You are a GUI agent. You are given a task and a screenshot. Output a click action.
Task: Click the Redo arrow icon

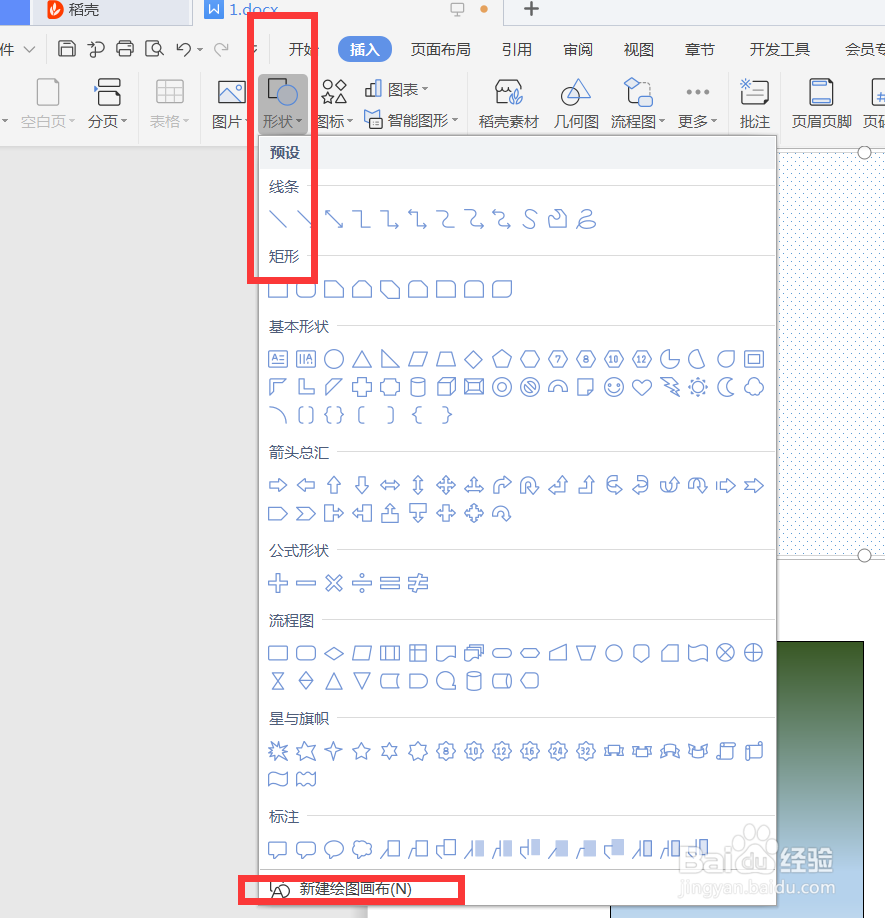pos(221,49)
